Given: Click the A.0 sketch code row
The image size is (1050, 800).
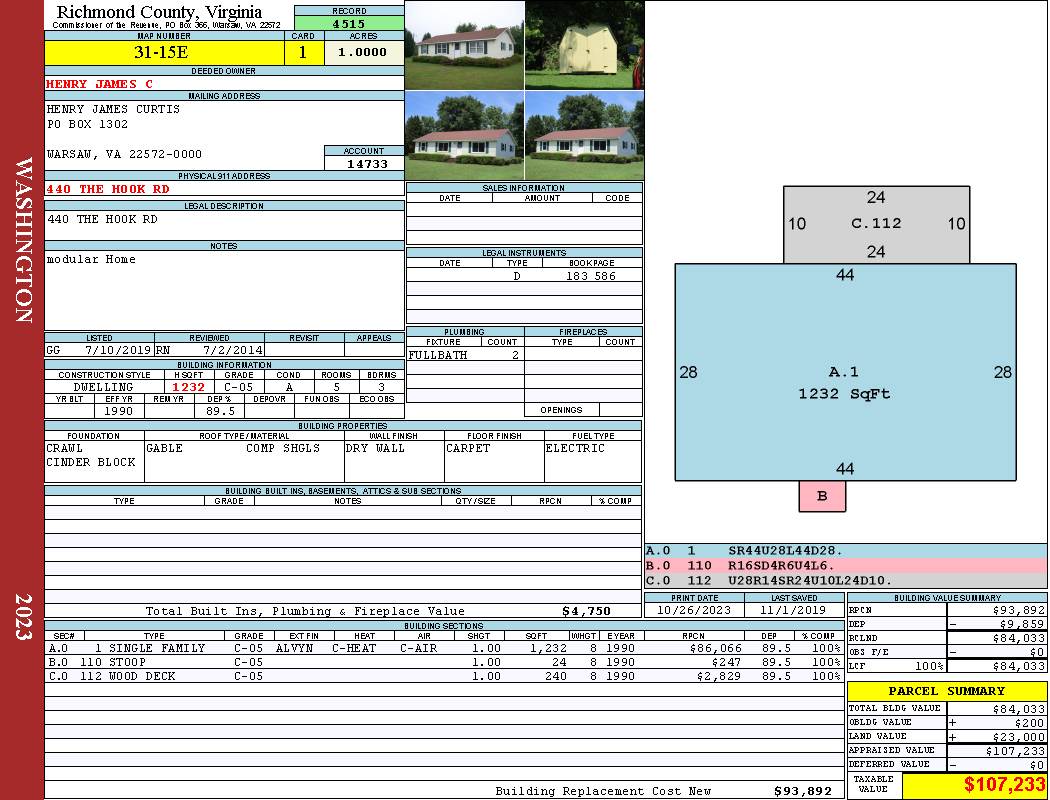Looking at the screenshot, I should click(845, 550).
